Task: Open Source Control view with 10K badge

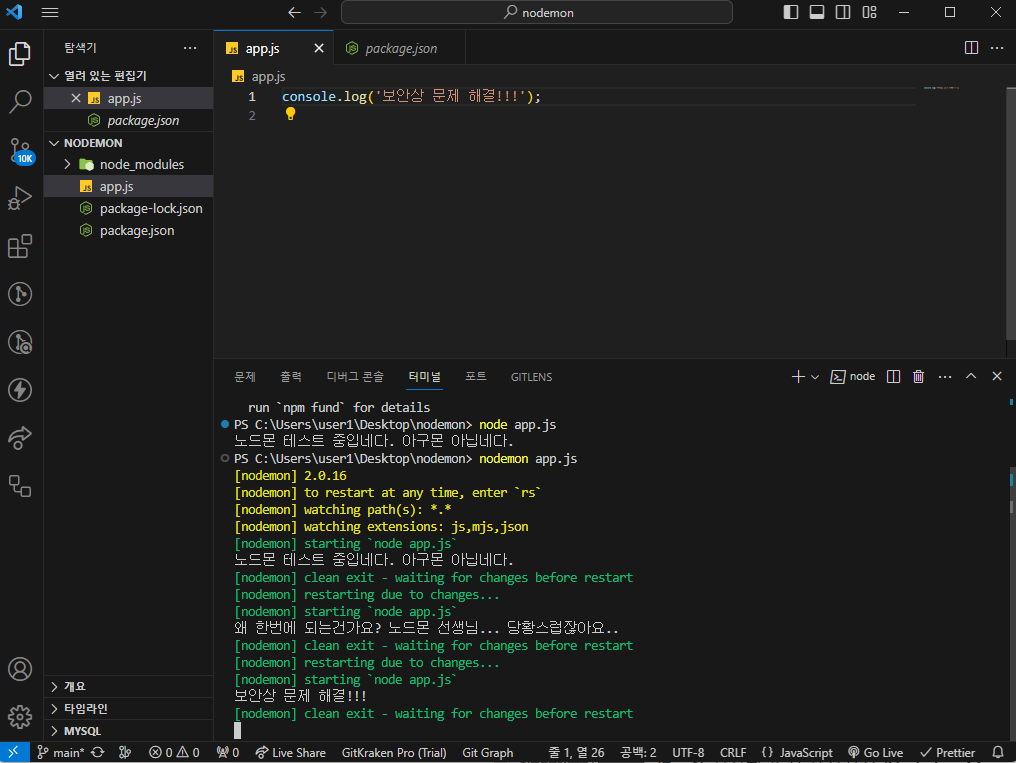Action: (21, 151)
